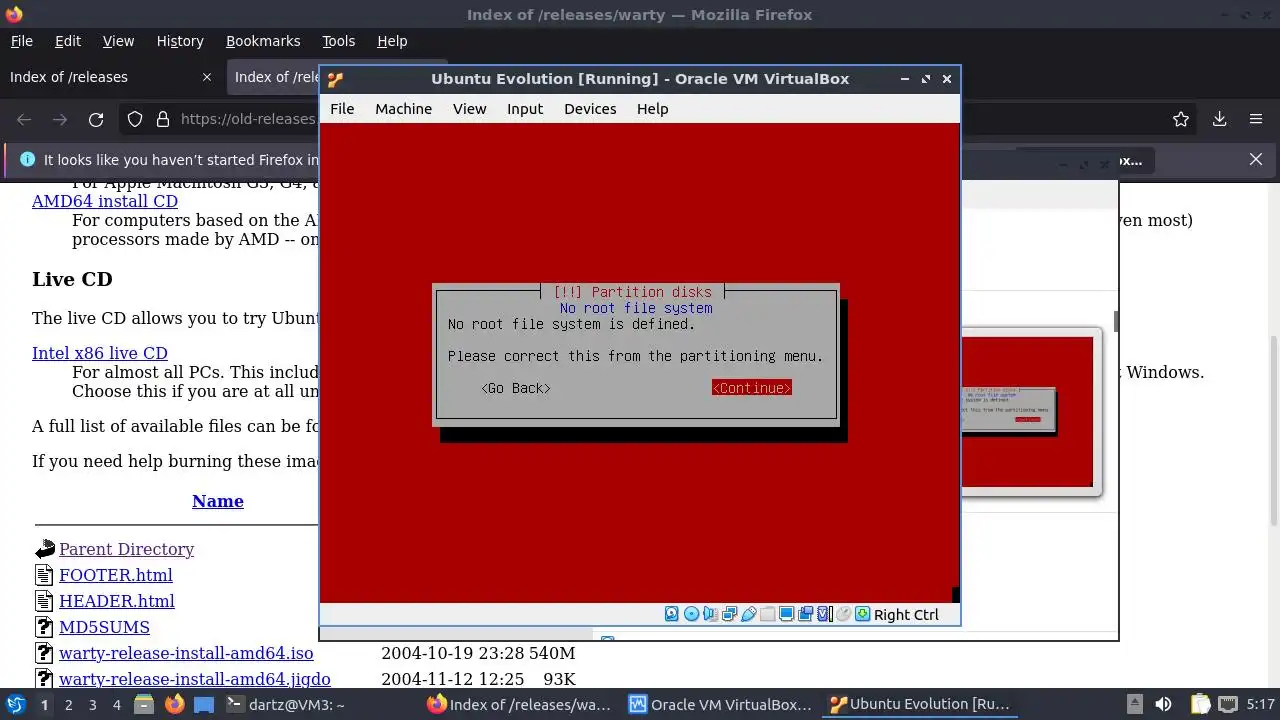Click the display monitor icon in VirtualBox status bar
Screen dimensions: 1280x720
tap(787, 614)
